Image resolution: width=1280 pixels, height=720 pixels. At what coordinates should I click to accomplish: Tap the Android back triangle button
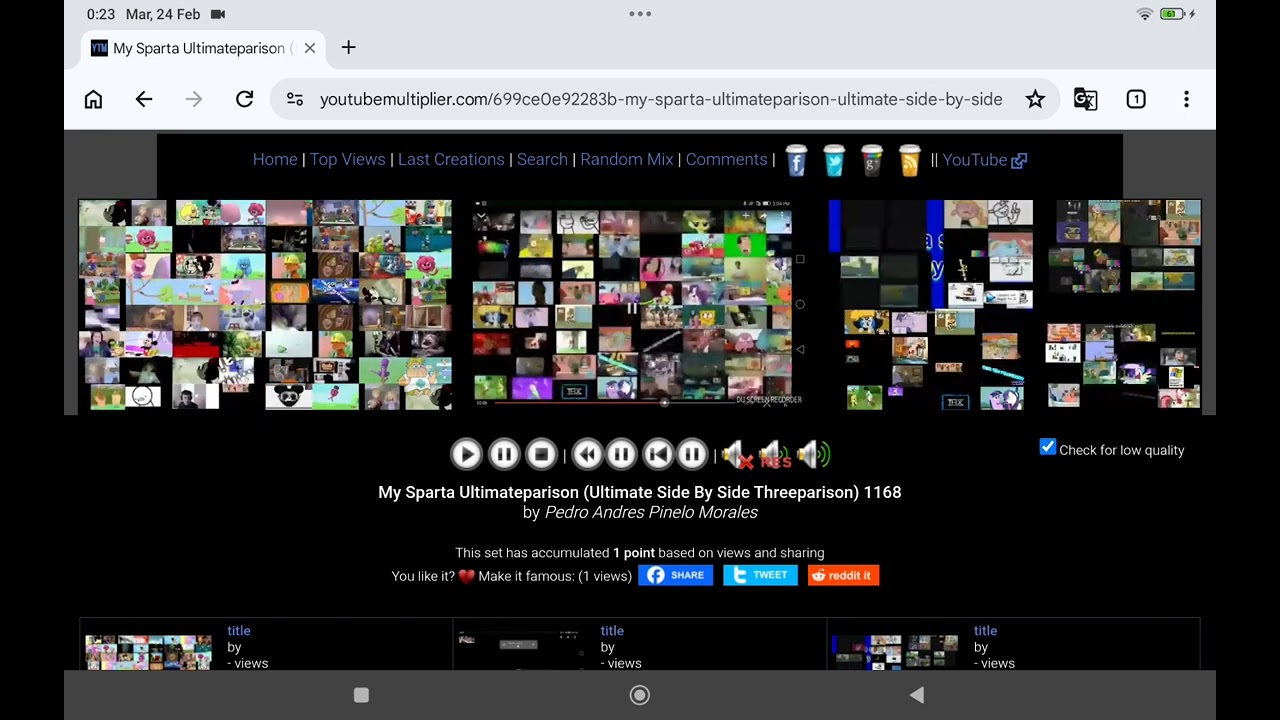click(917, 695)
